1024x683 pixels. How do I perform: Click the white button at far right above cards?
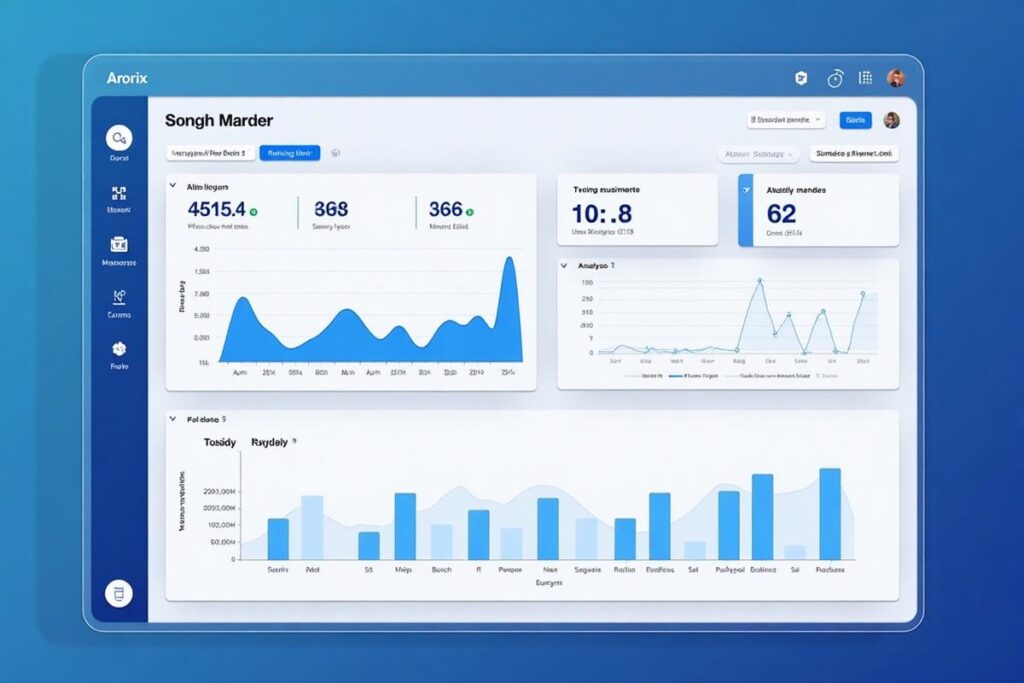click(x=853, y=154)
